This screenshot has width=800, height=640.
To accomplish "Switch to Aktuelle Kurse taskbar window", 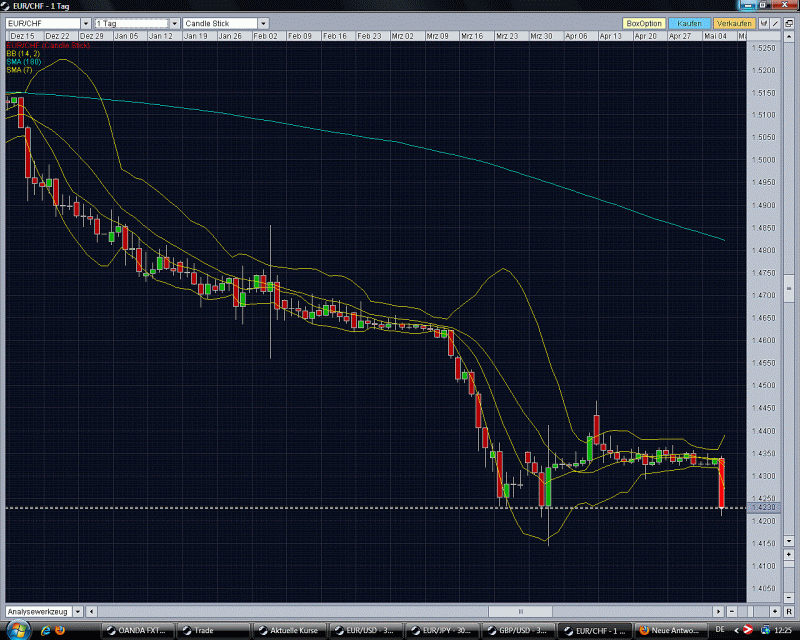I will point(290,631).
